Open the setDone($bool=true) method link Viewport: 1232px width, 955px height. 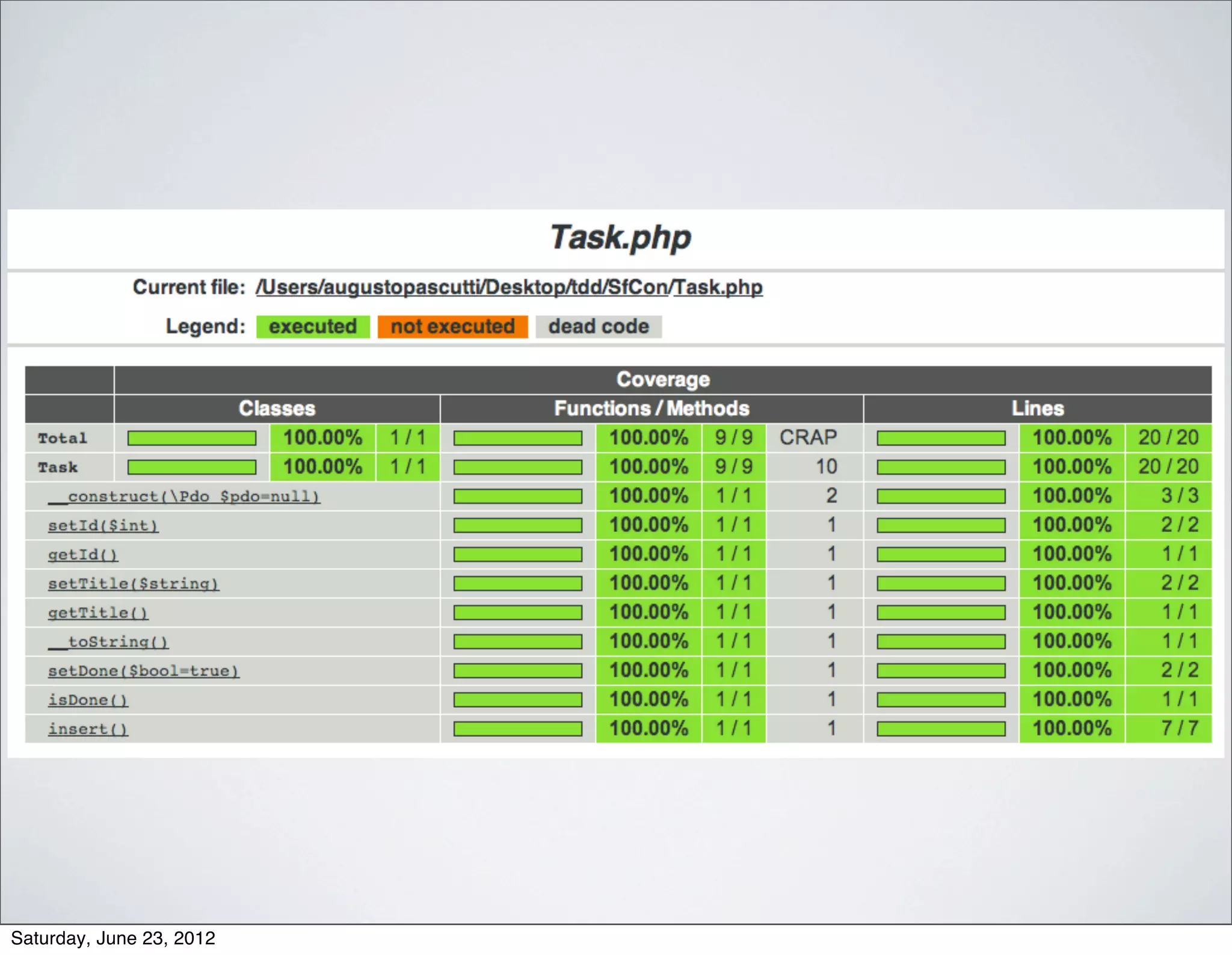pos(144,670)
